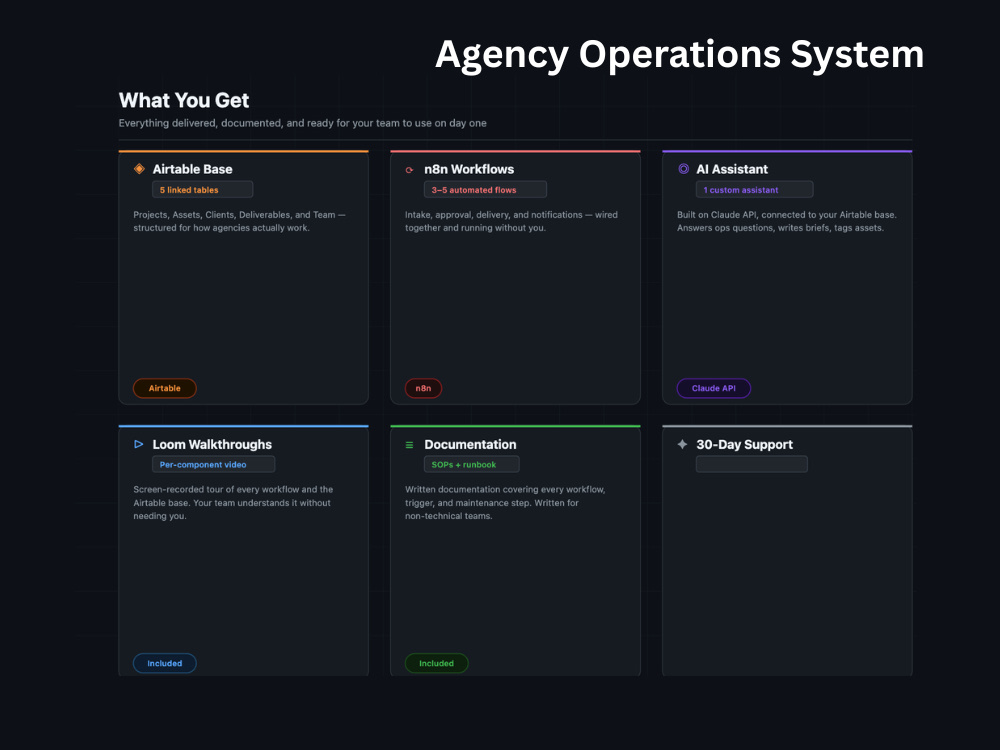1000x750 pixels.
Task: Select the 'Per-component video' badge
Action: click(x=214, y=464)
